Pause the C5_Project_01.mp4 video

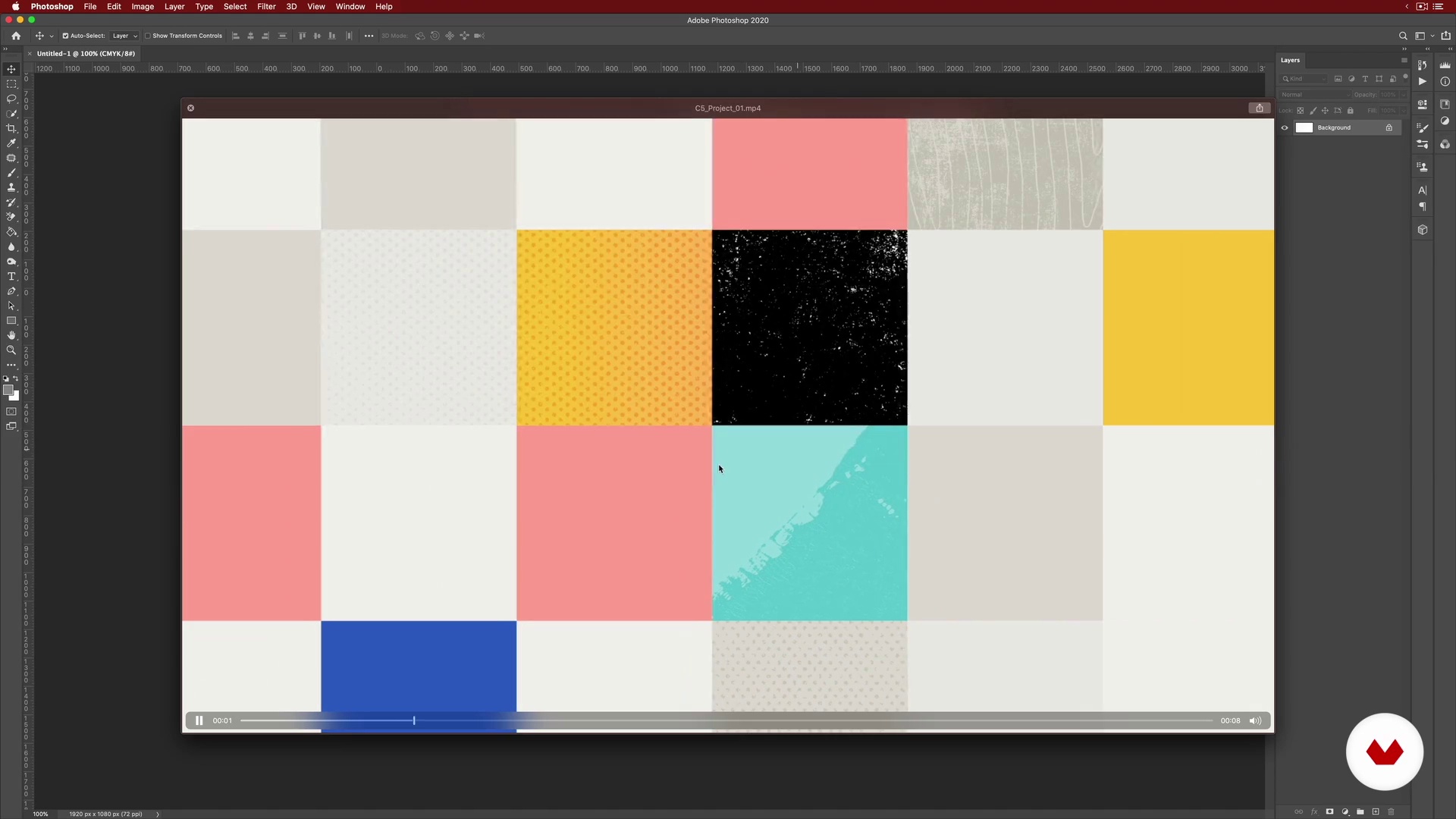pyautogui.click(x=199, y=720)
